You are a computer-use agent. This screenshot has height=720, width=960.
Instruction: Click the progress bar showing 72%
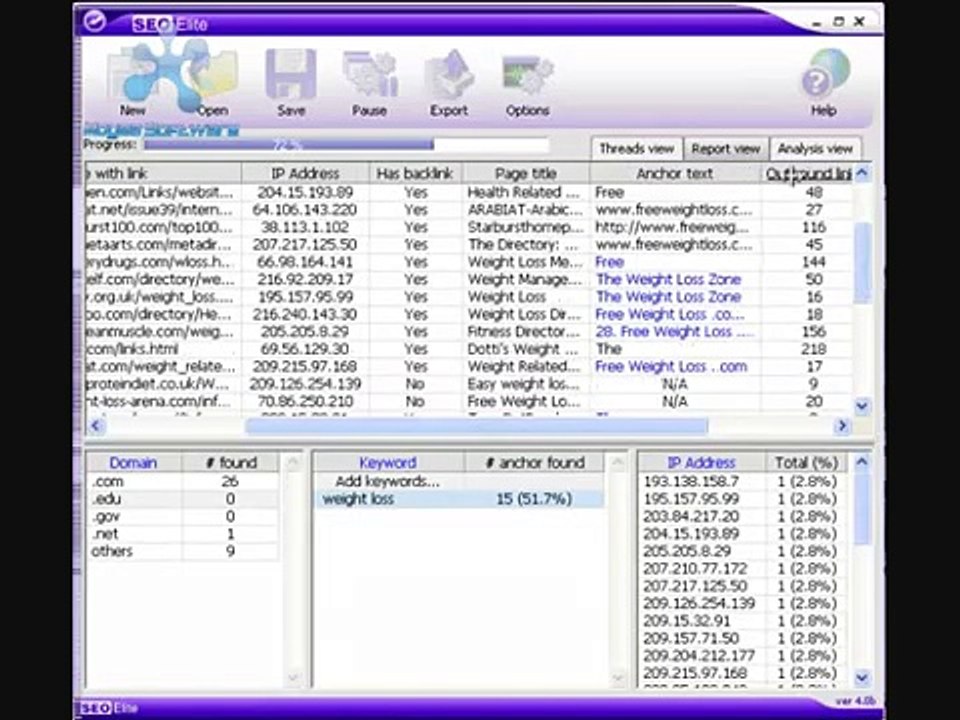tap(346, 145)
